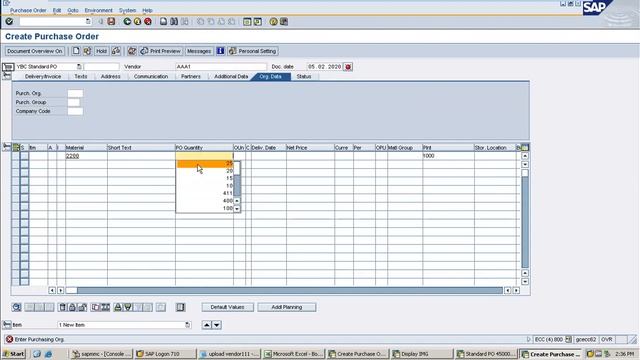Click the table settings icon at header right
This screenshot has height=360, width=640.
[x=525, y=147]
